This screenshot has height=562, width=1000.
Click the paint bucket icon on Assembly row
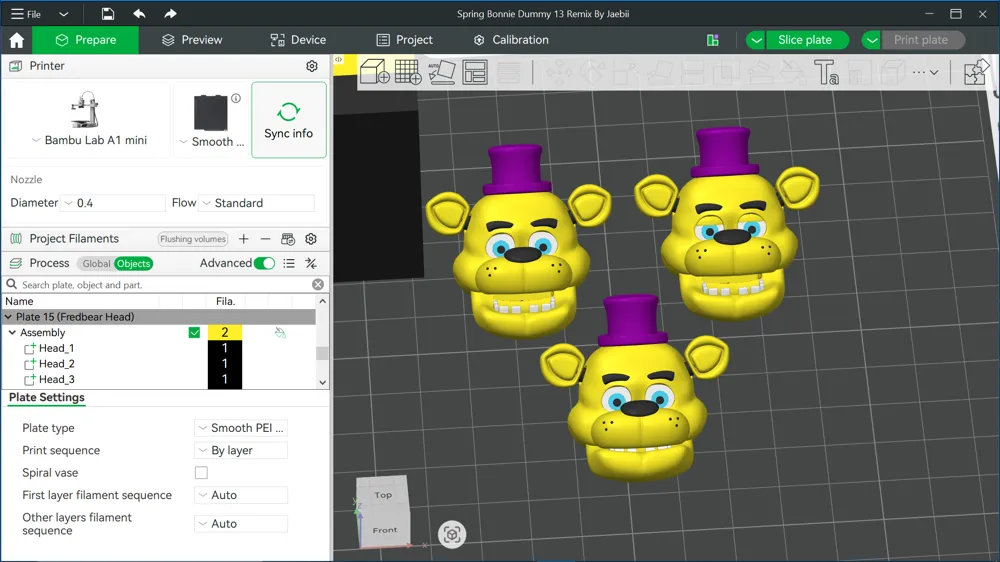[x=280, y=332]
